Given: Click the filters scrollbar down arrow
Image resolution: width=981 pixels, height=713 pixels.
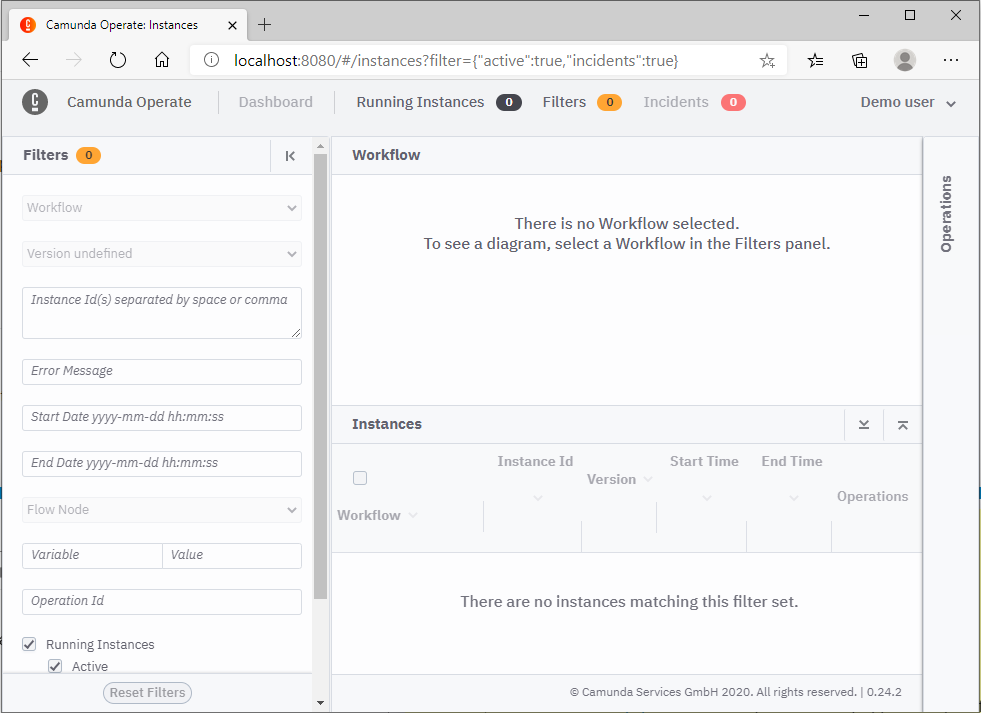Looking at the screenshot, I should pyautogui.click(x=320, y=703).
